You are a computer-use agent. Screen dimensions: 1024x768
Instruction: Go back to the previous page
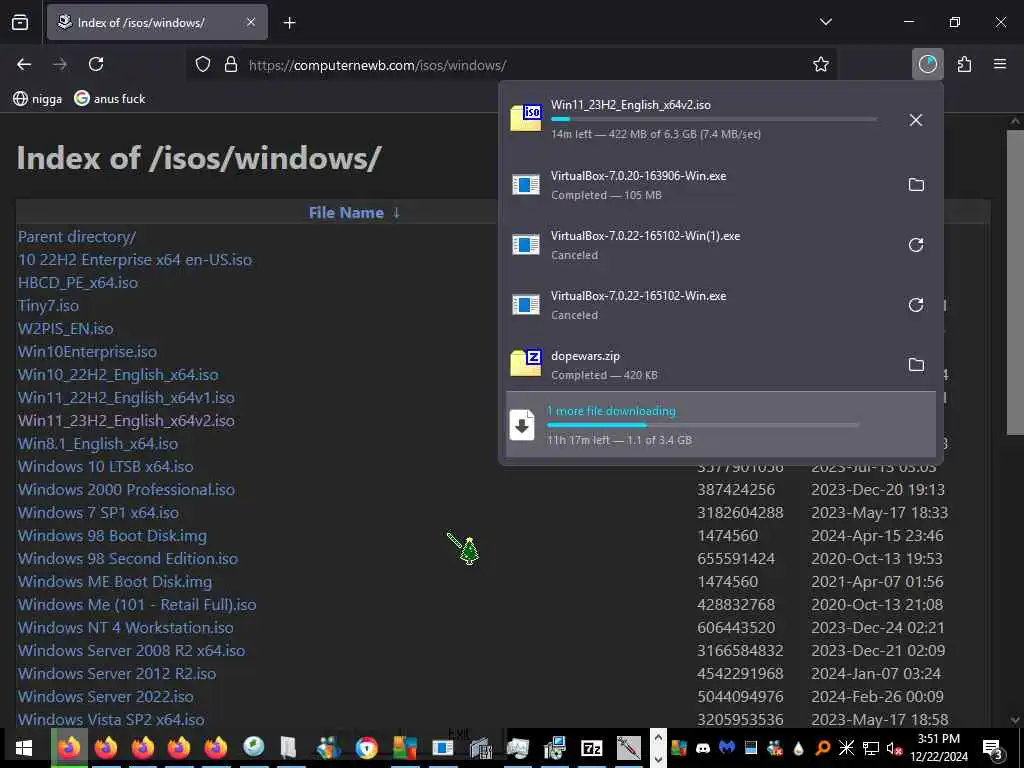(x=24, y=64)
